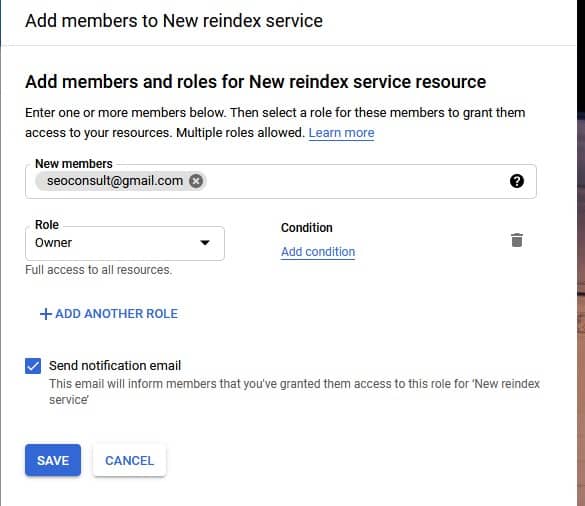
Task: Click the Condition column heading
Action: click(307, 228)
